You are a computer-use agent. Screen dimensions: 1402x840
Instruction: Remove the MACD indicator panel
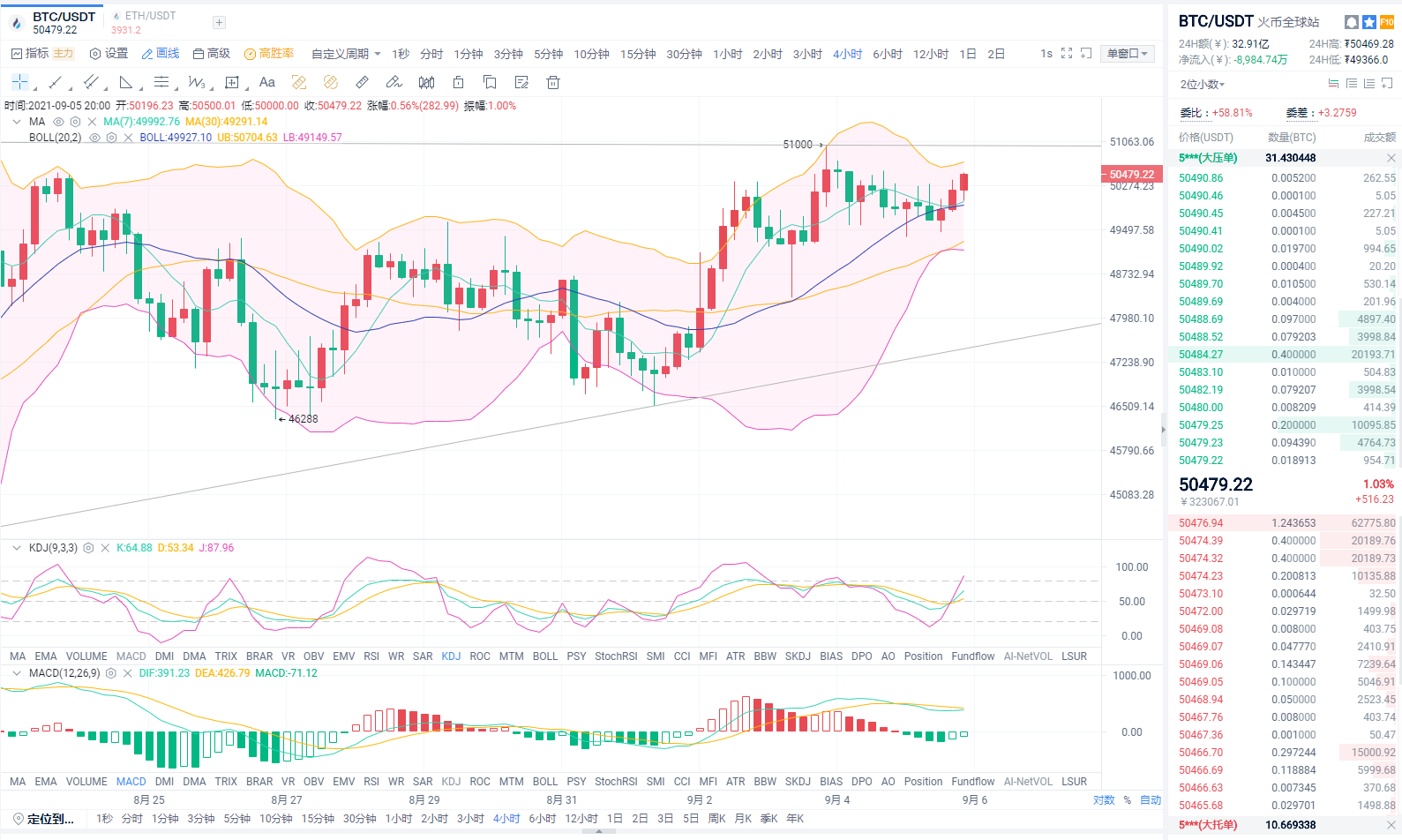128,673
